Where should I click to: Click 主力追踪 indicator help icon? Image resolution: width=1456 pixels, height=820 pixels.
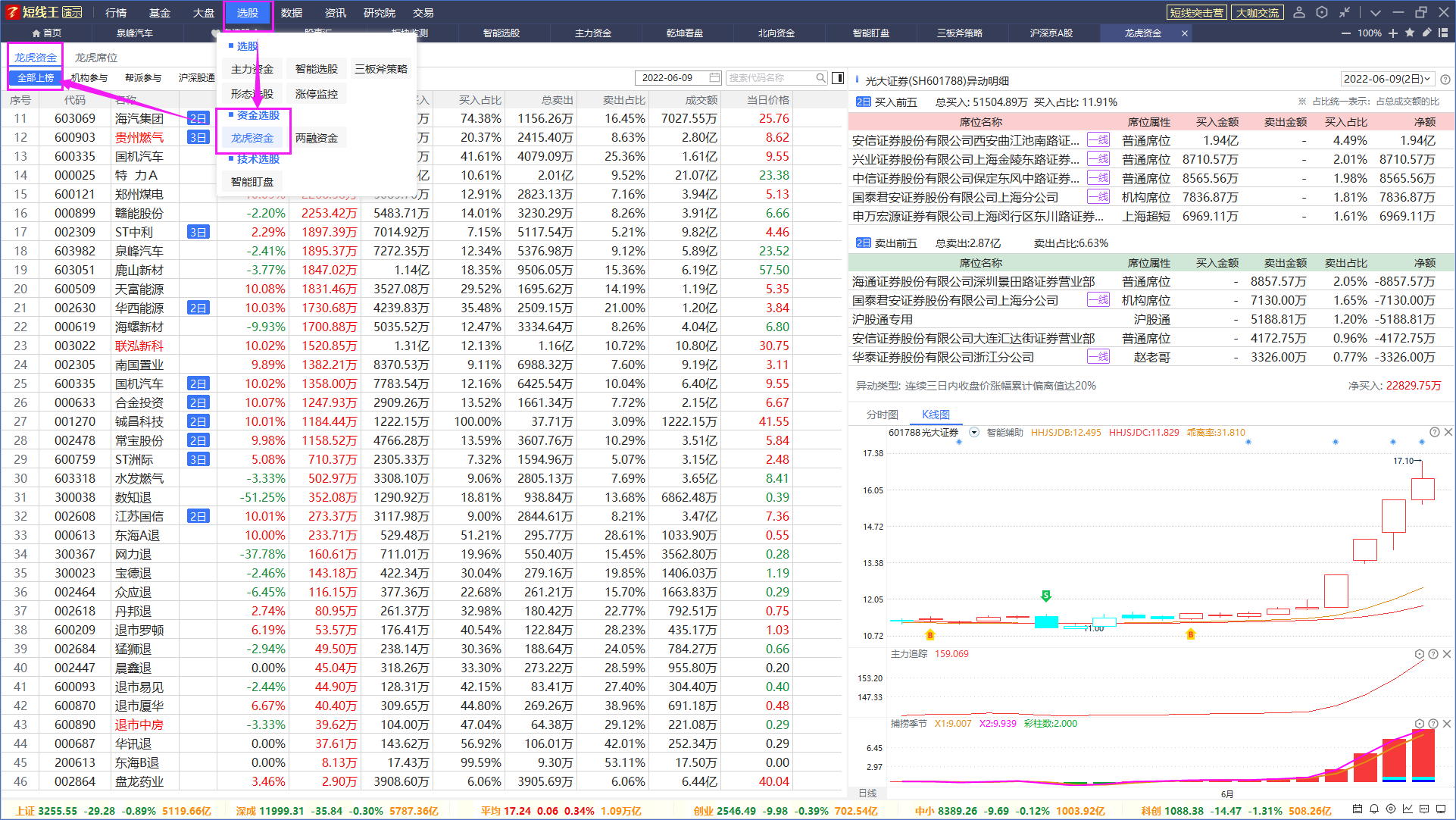click(1433, 654)
